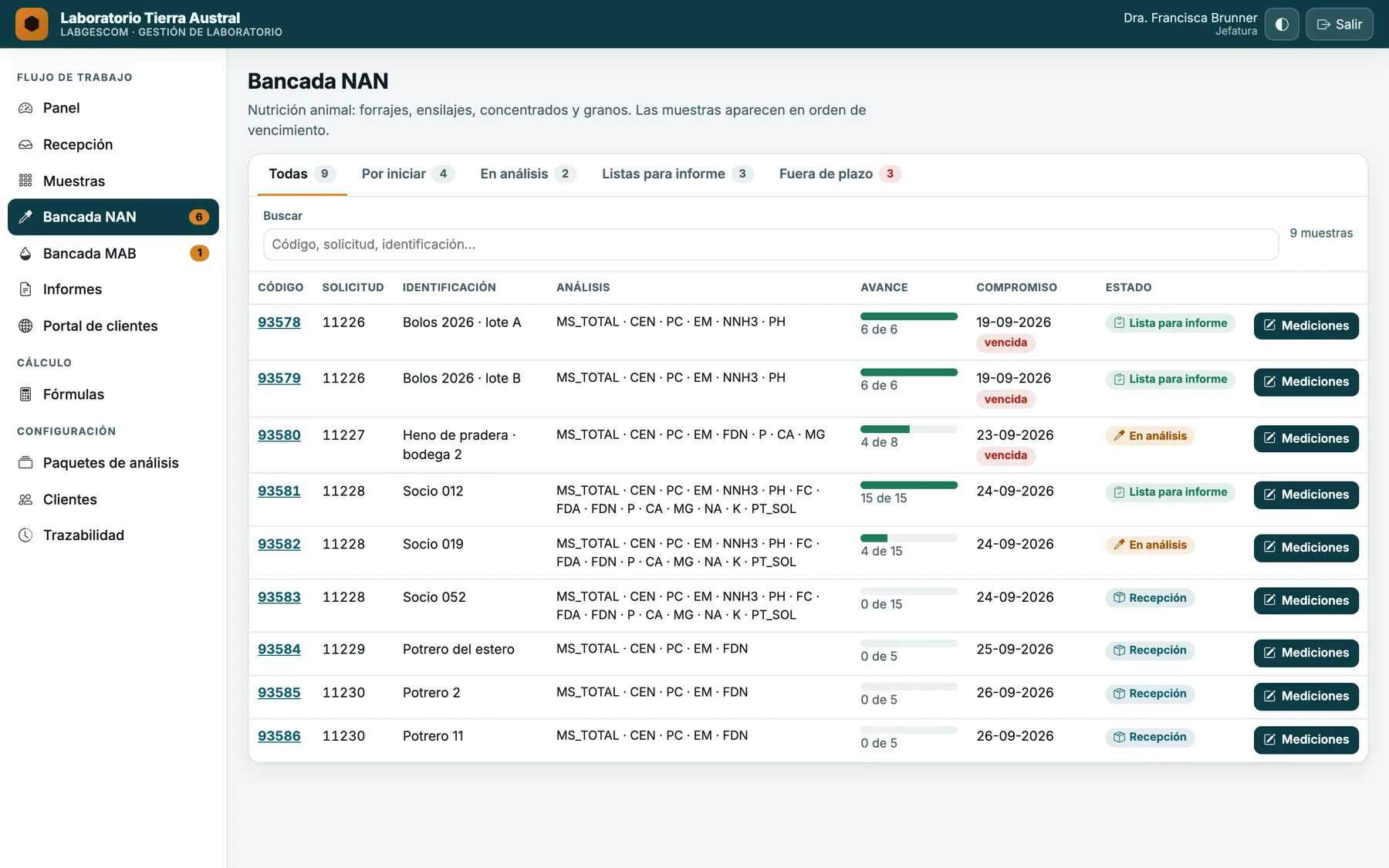Image resolution: width=1389 pixels, height=868 pixels.
Task: Click the vencida badge under 23-09-2026
Action: 1005,455
